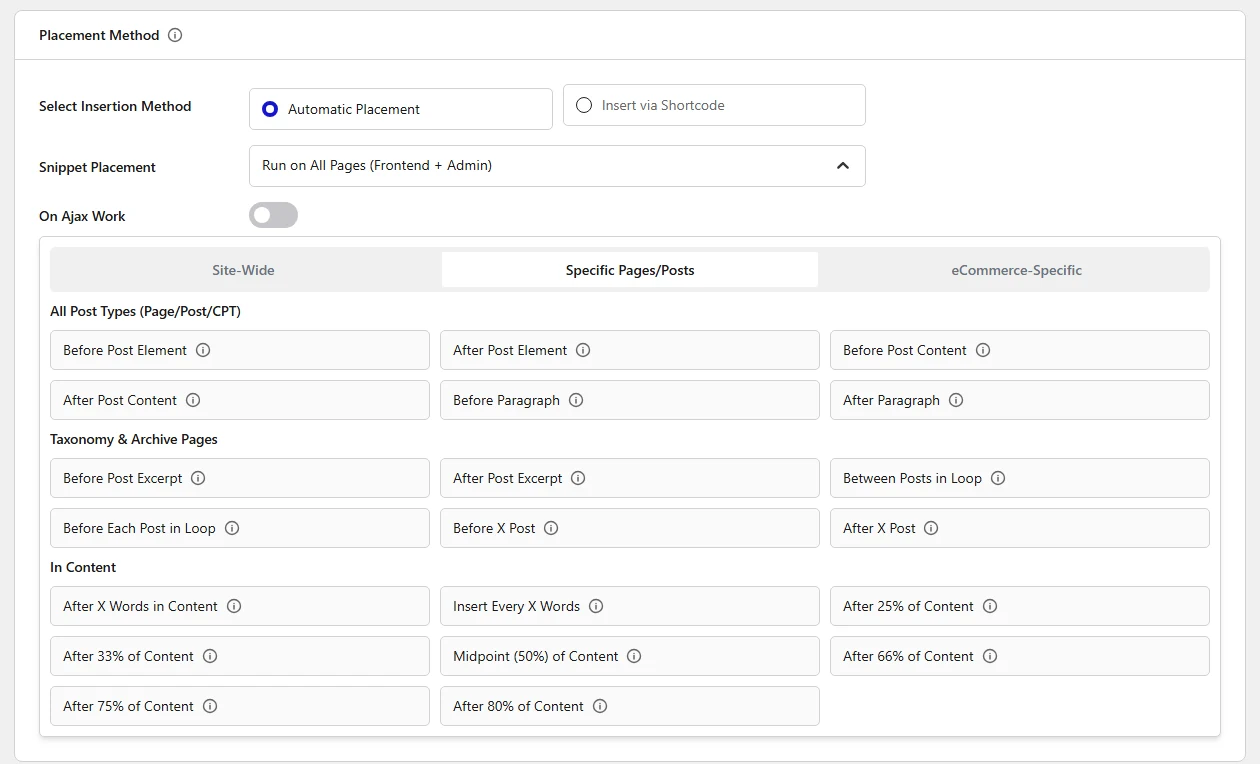Click the Select Insertion Method label
1260x764 pixels.
coord(115,106)
